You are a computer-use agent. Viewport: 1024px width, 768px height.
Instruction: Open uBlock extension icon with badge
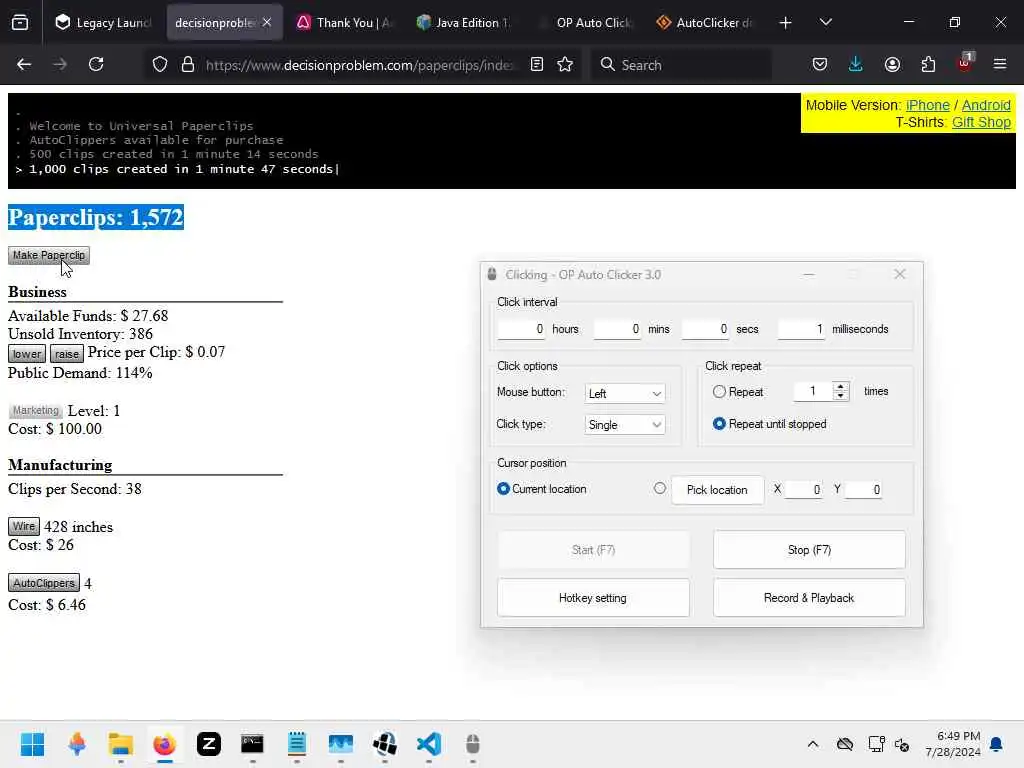point(965,63)
